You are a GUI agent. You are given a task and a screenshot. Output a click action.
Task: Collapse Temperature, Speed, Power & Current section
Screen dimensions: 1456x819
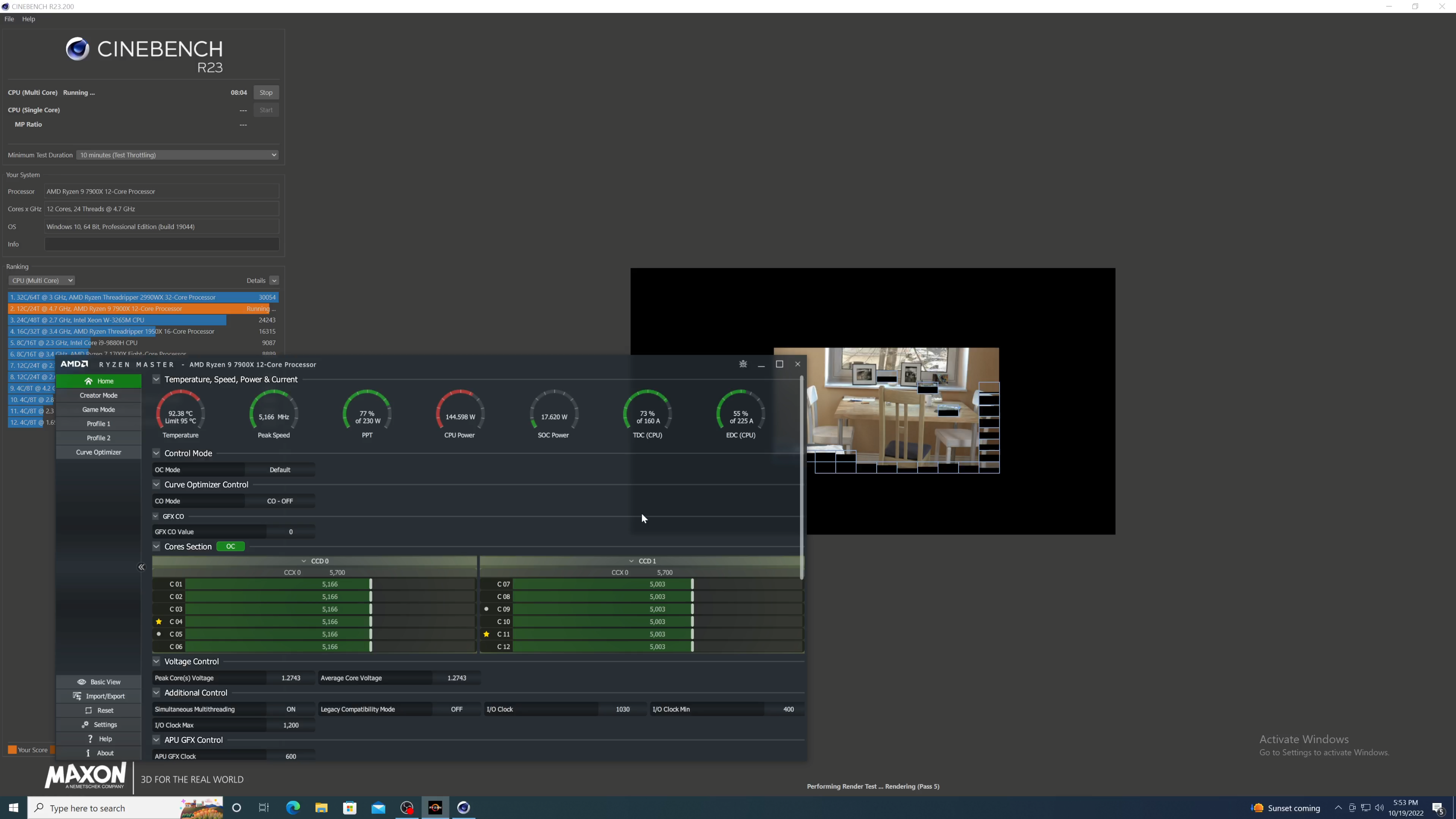[156, 379]
